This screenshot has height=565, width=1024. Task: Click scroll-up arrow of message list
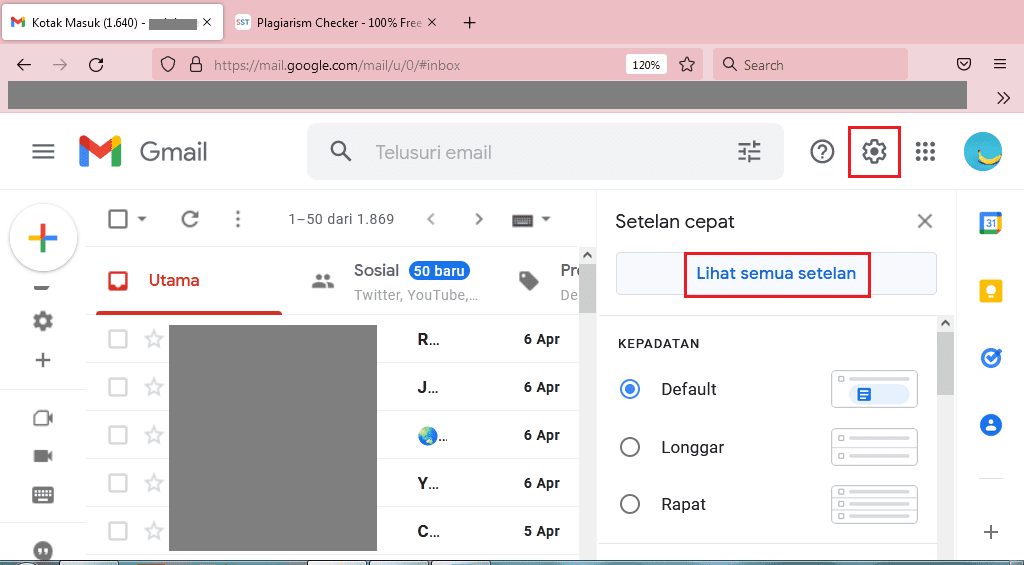pos(587,255)
